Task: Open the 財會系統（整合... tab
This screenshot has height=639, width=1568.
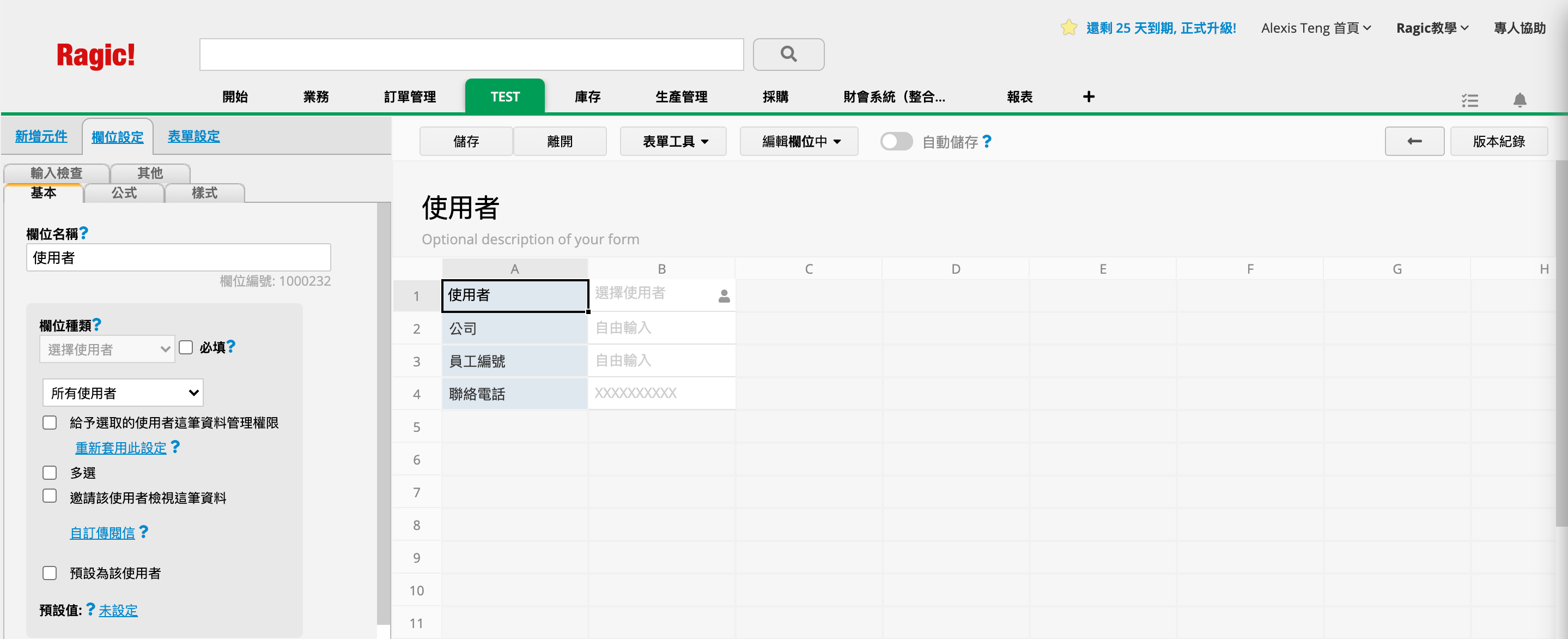Action: [x=894, y=97]
